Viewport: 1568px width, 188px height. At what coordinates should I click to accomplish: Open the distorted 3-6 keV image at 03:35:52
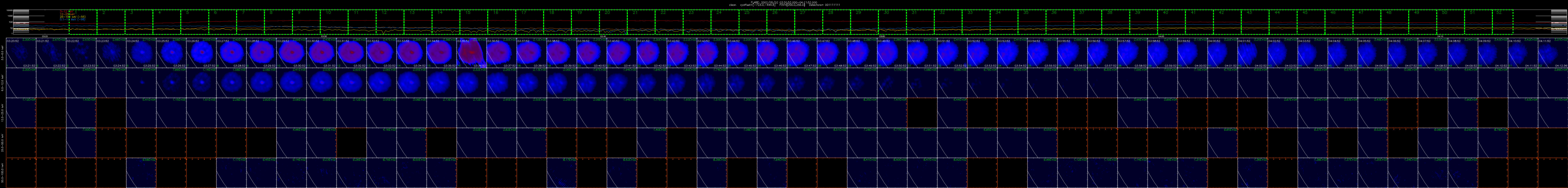point(472,53)
